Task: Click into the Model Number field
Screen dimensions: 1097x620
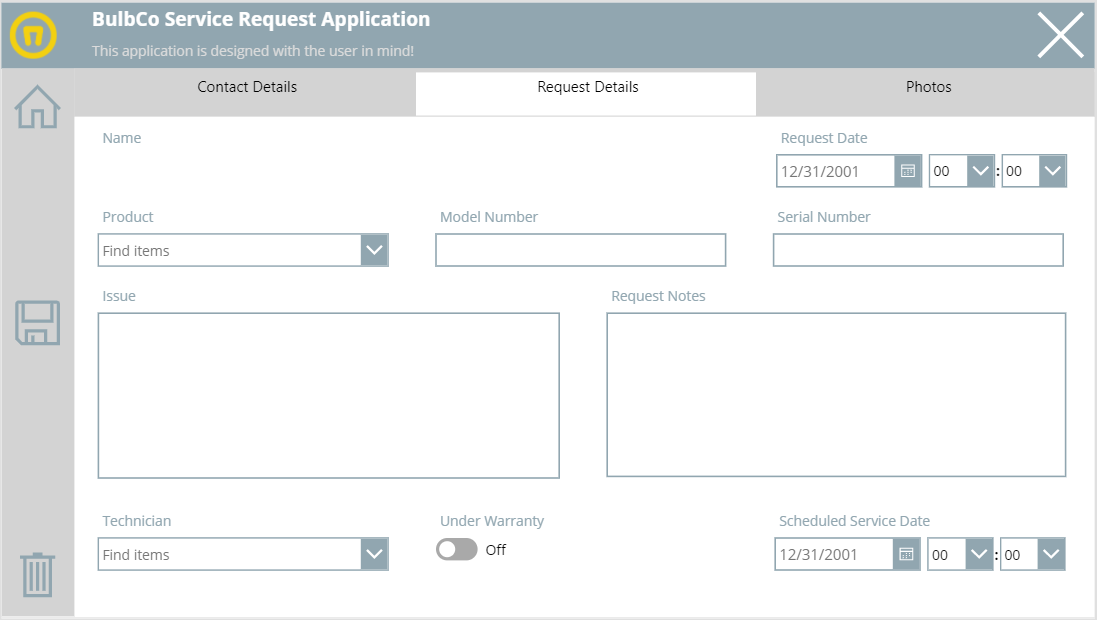Action: click(581, 250)
